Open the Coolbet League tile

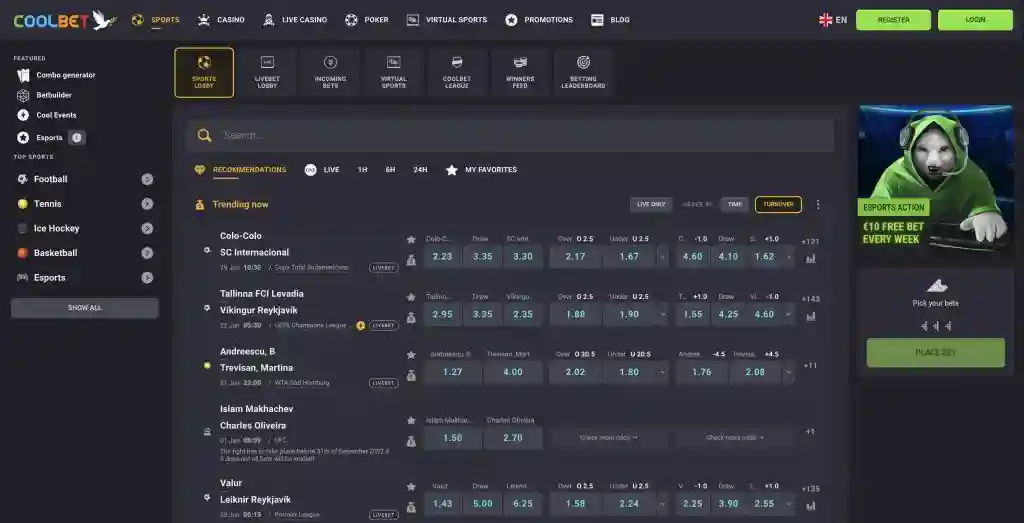pyautogui.click(x=456, y=72)
